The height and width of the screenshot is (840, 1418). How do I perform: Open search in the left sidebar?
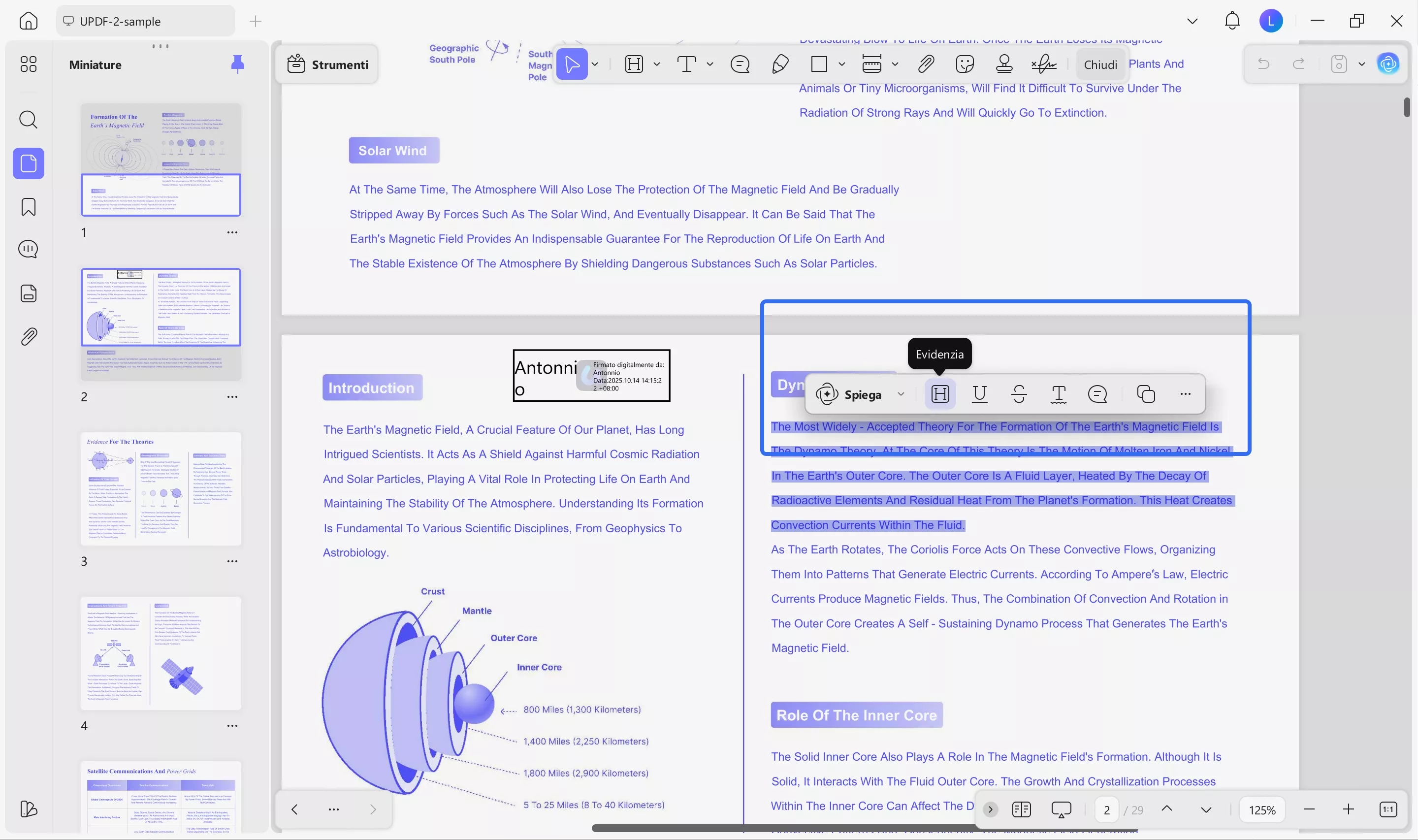[x=28, y=120]
